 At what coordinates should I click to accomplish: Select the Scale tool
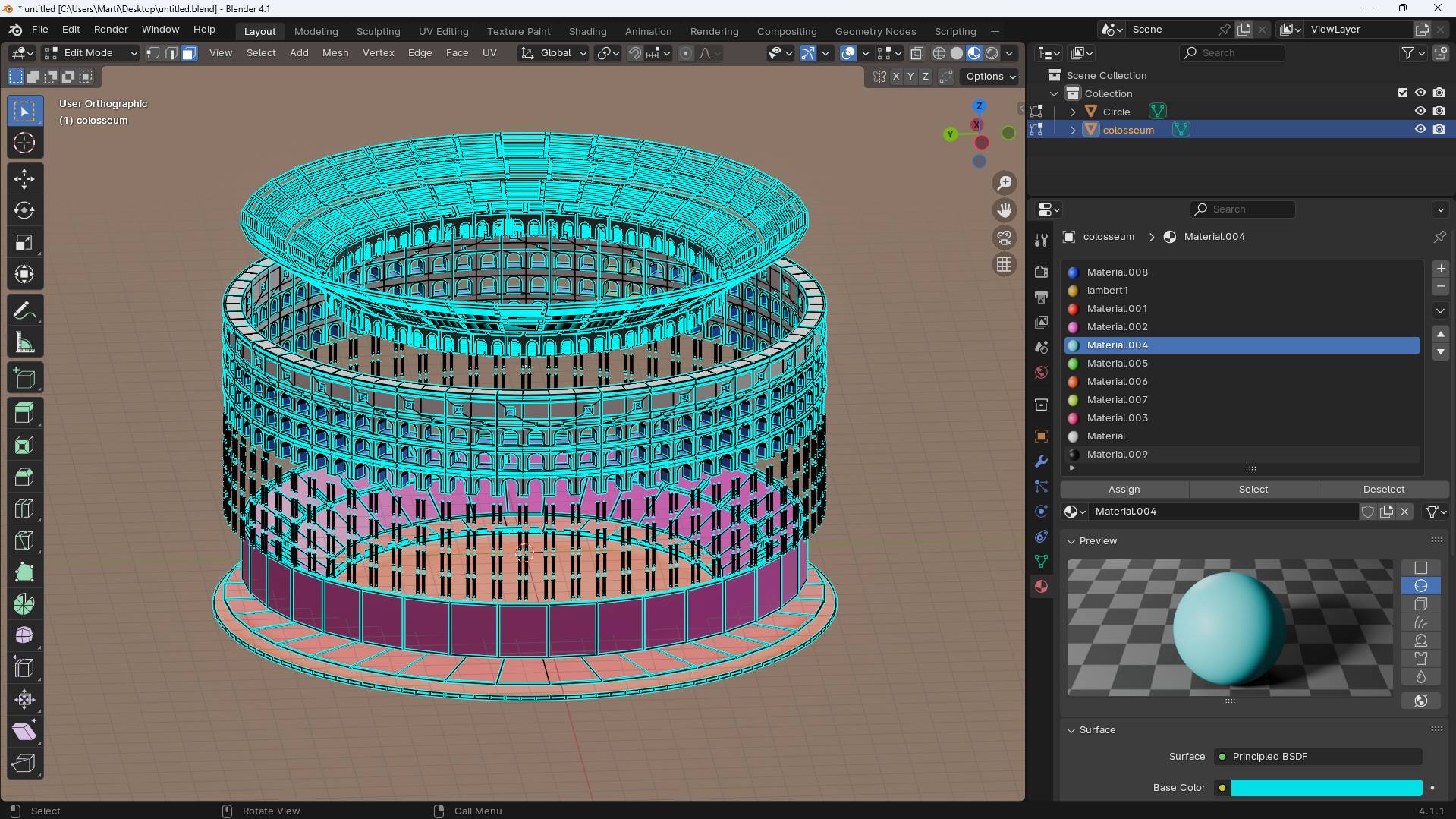(24, 243)
